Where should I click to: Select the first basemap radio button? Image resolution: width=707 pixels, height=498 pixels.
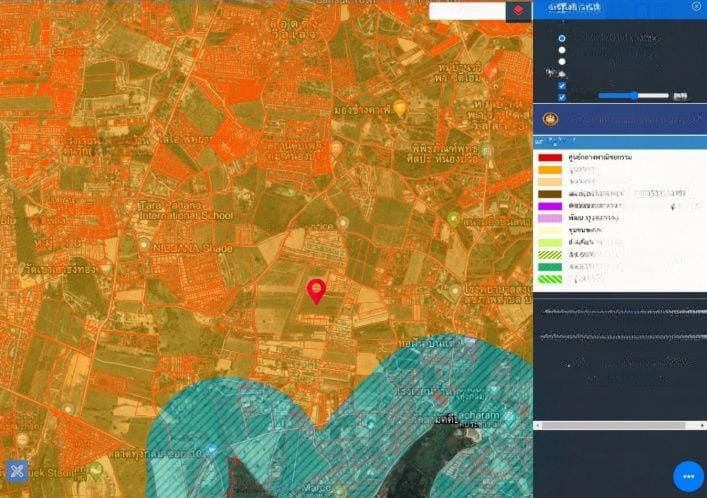tap(562, 38)
